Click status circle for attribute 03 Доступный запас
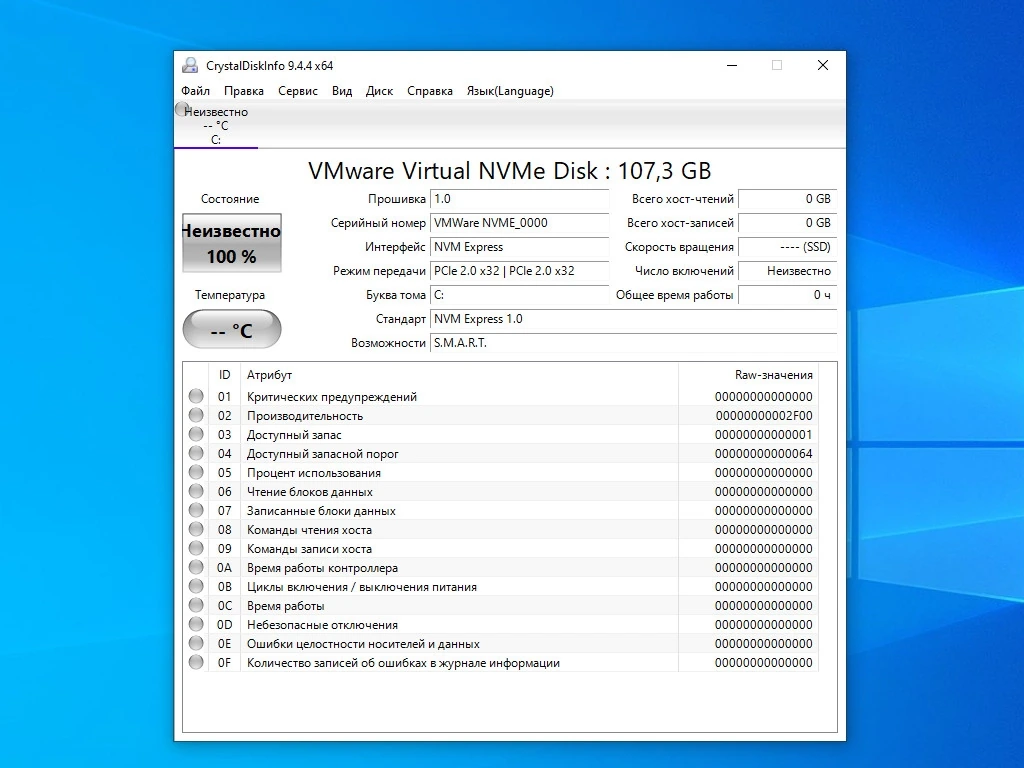This screenshot has width=1024, height=768. point(196,434)
